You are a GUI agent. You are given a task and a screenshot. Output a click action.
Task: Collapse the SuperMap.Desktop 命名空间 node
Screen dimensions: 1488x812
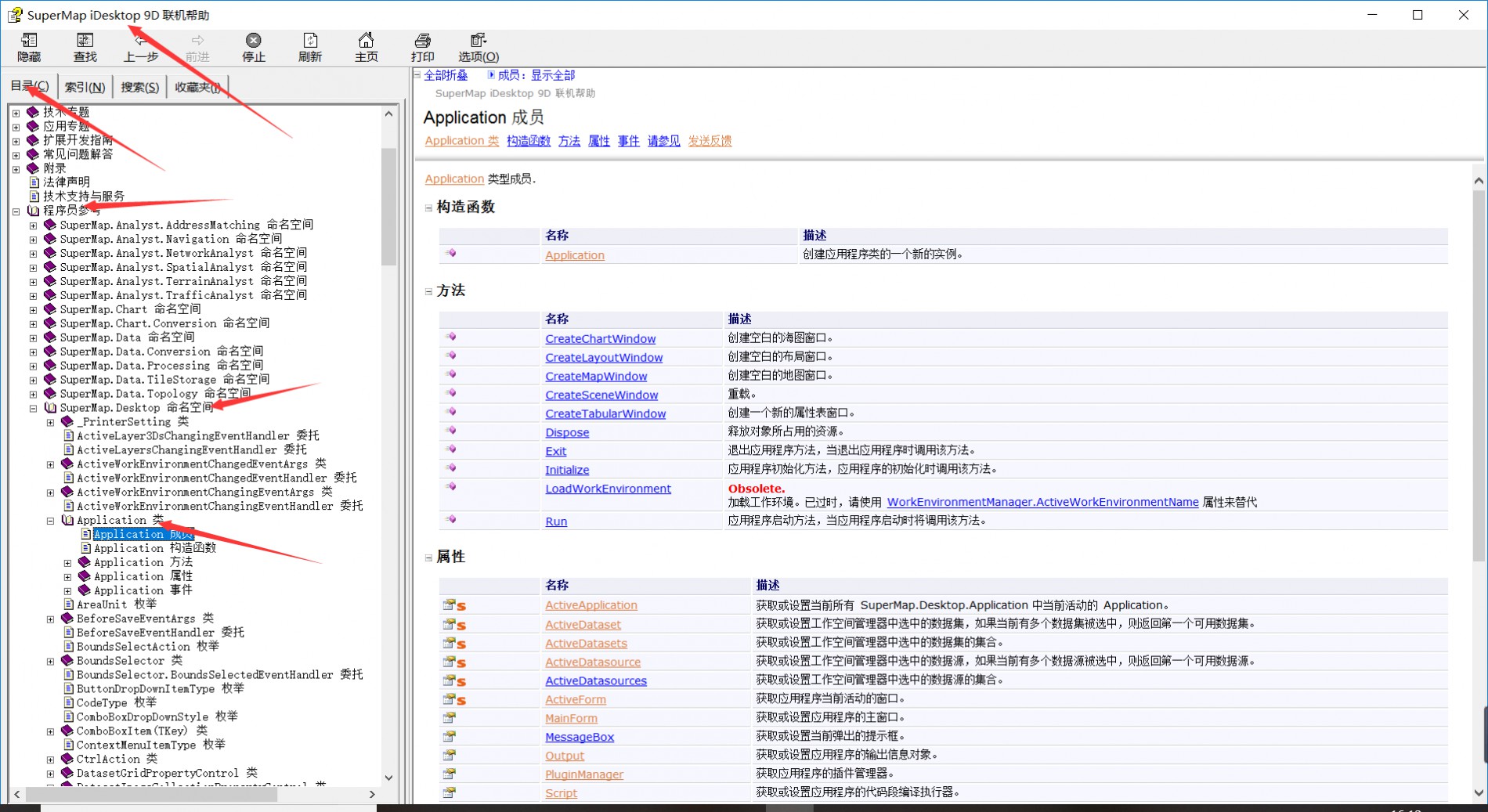[x=33, y=409]
